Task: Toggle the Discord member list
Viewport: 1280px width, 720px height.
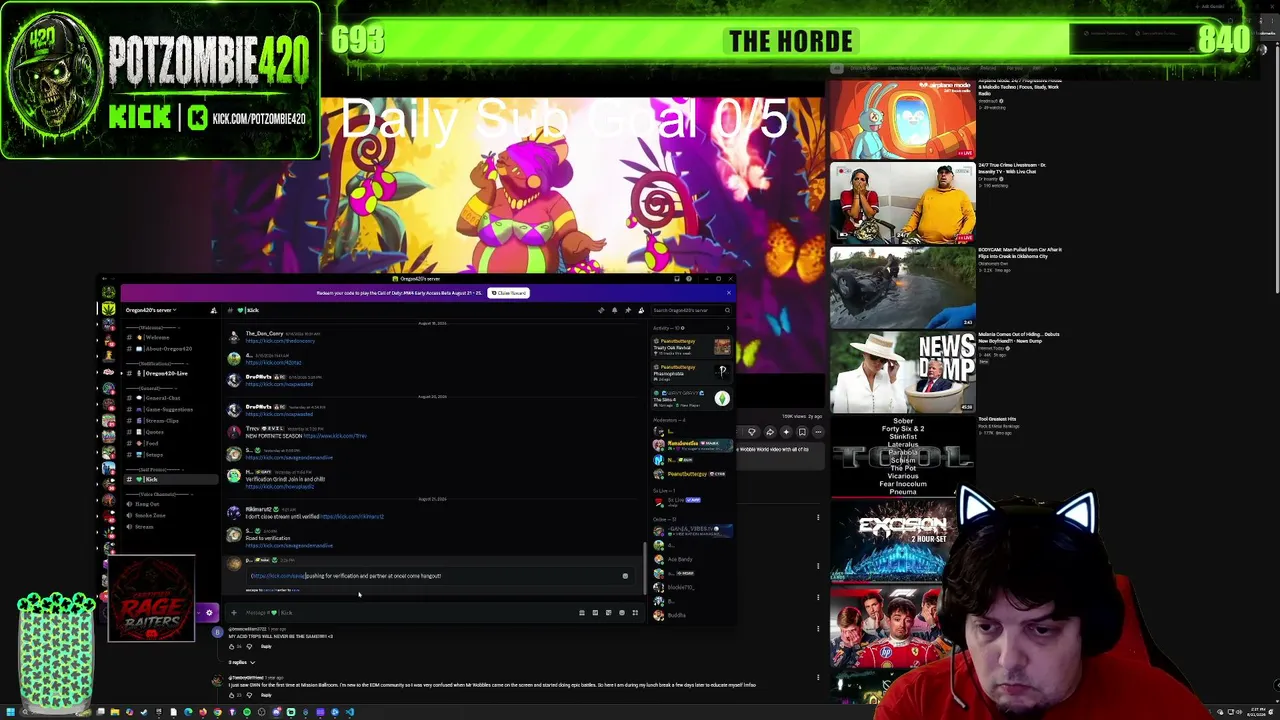Action: tap(641, 310)
